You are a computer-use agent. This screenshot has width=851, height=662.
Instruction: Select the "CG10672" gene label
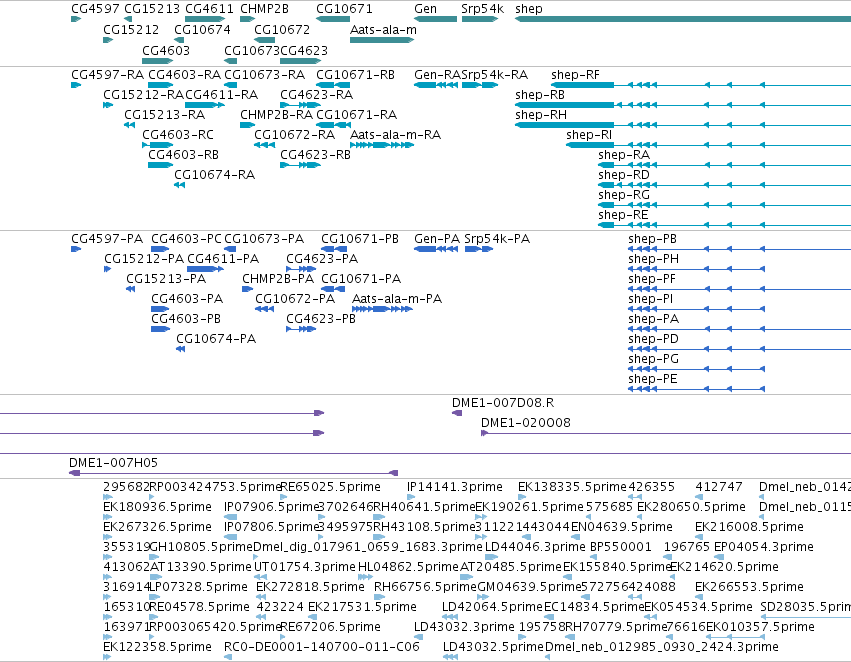point(282,30)
